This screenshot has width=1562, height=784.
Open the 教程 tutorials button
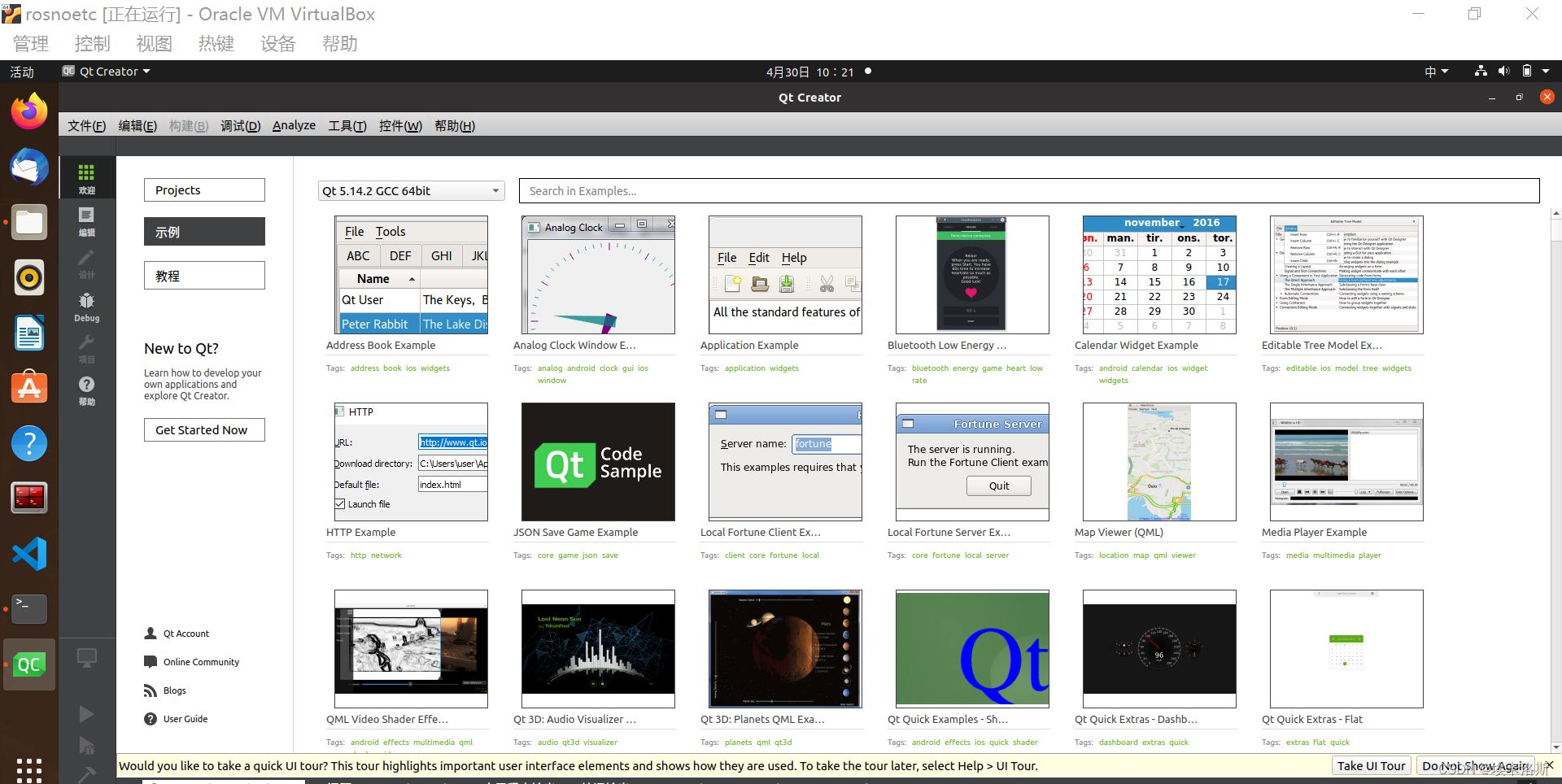point(204,276)
